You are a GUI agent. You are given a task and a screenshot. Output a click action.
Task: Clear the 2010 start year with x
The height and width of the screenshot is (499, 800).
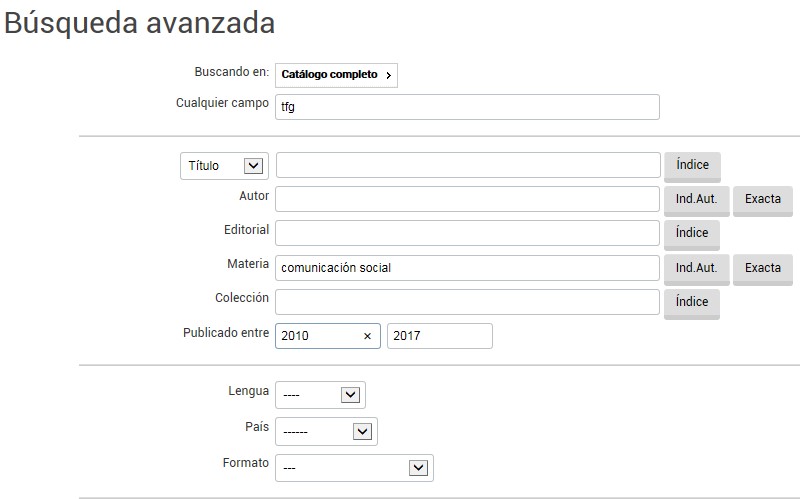(x=366, y=337)
